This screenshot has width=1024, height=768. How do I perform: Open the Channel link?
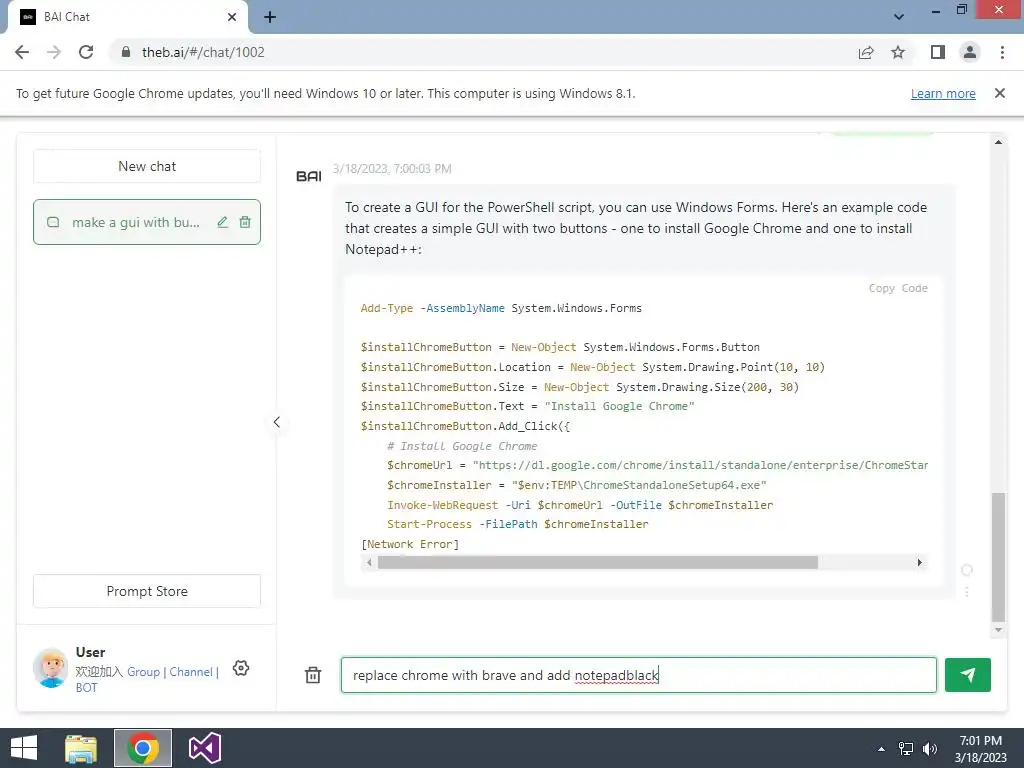pyautogui.click(x=191, y=672)
